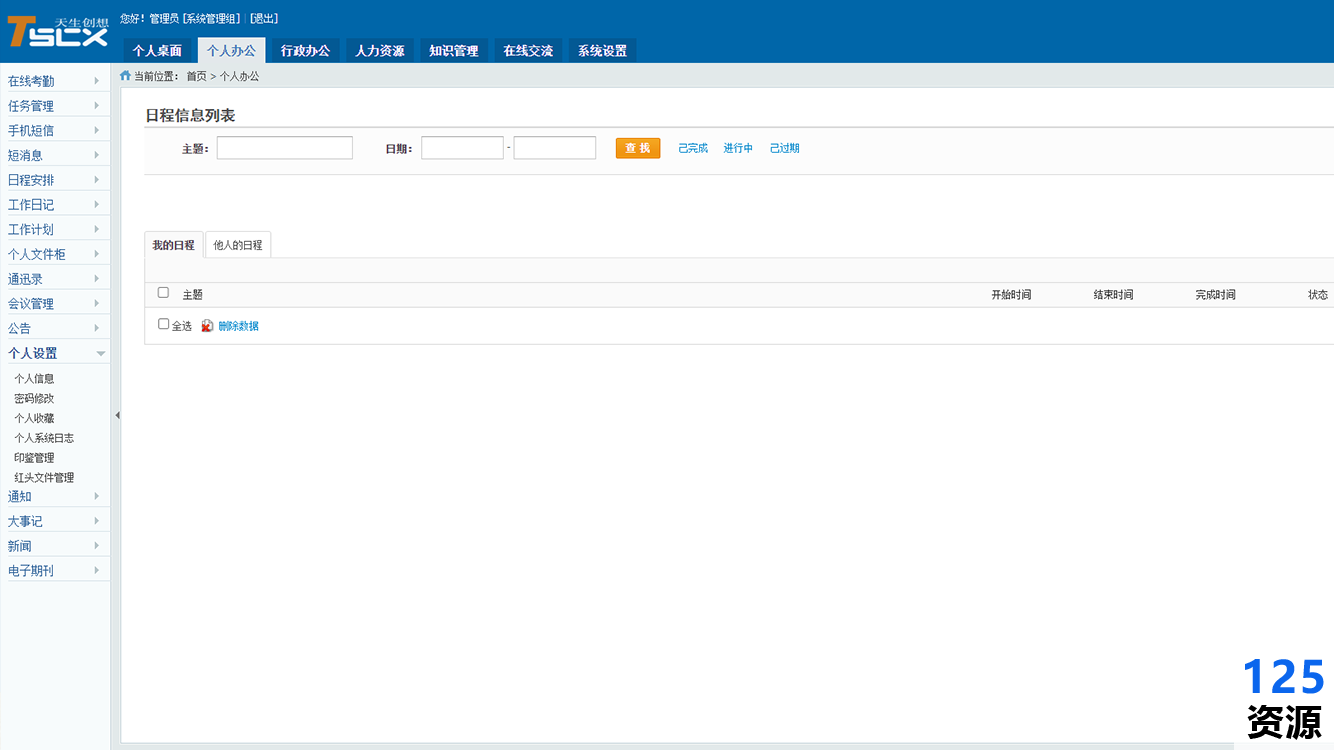Image resolution: width=1334 pixels, height=750 pixels.
Task: Tick the 全选 select-all checkbox
Action: coord(164,324)
